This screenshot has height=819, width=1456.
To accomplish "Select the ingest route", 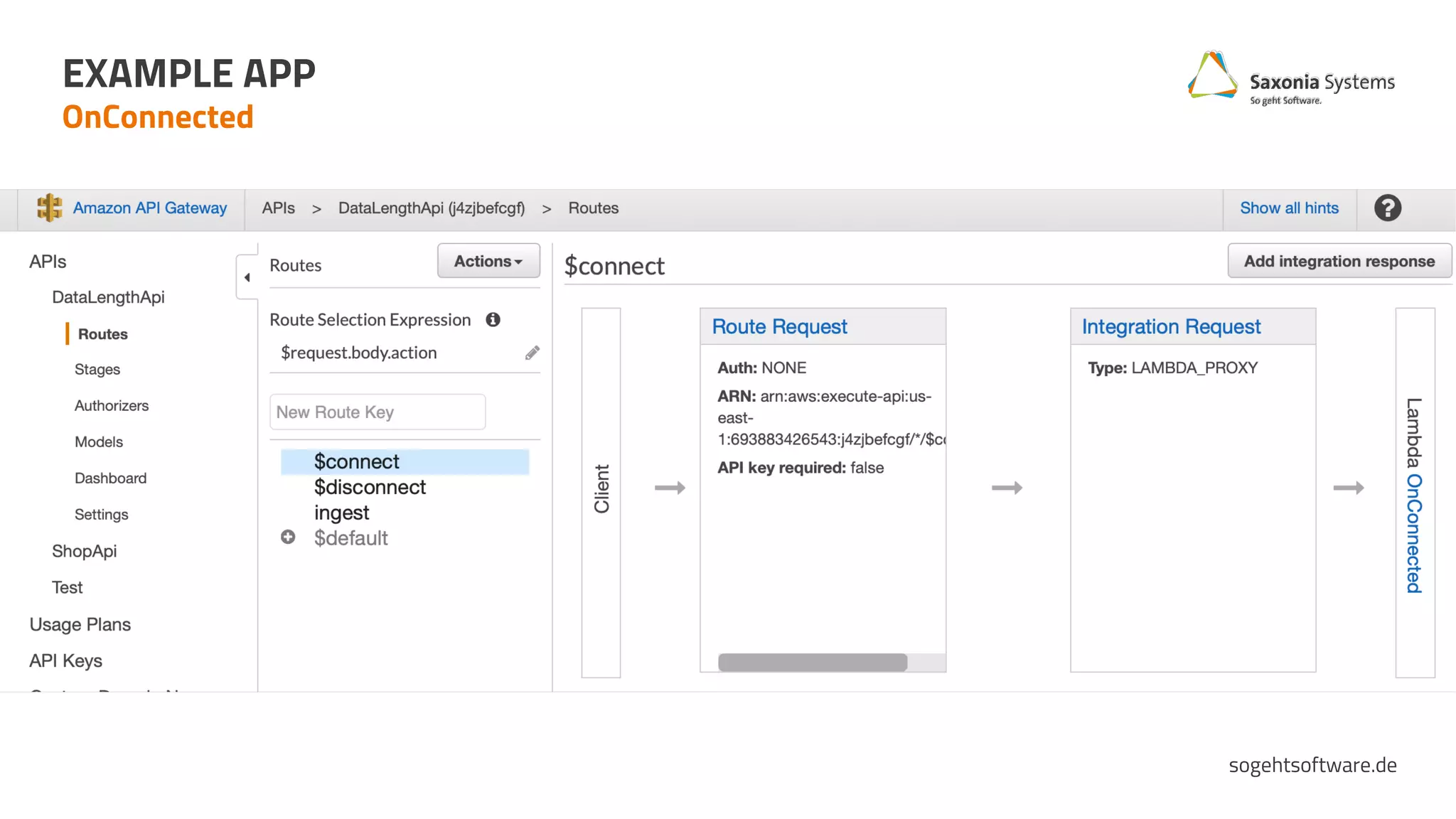I will 341,513.
